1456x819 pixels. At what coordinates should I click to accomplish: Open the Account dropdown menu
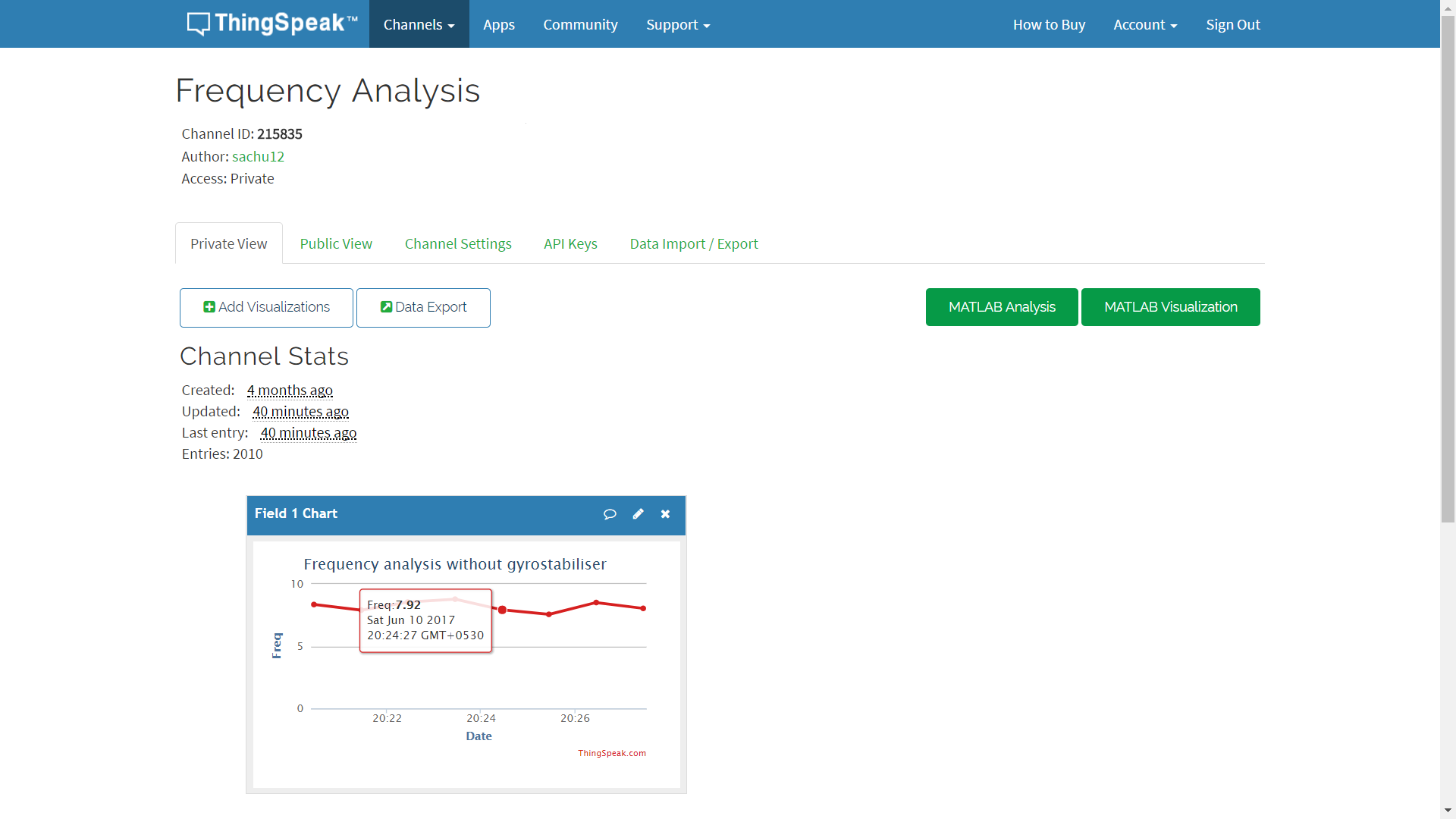pos(1145,24)
